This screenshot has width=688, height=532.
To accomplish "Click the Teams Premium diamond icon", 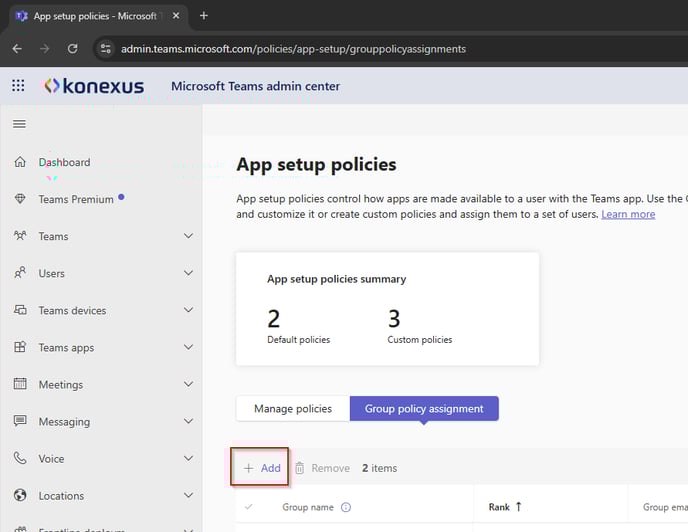I will click(20, 199).
